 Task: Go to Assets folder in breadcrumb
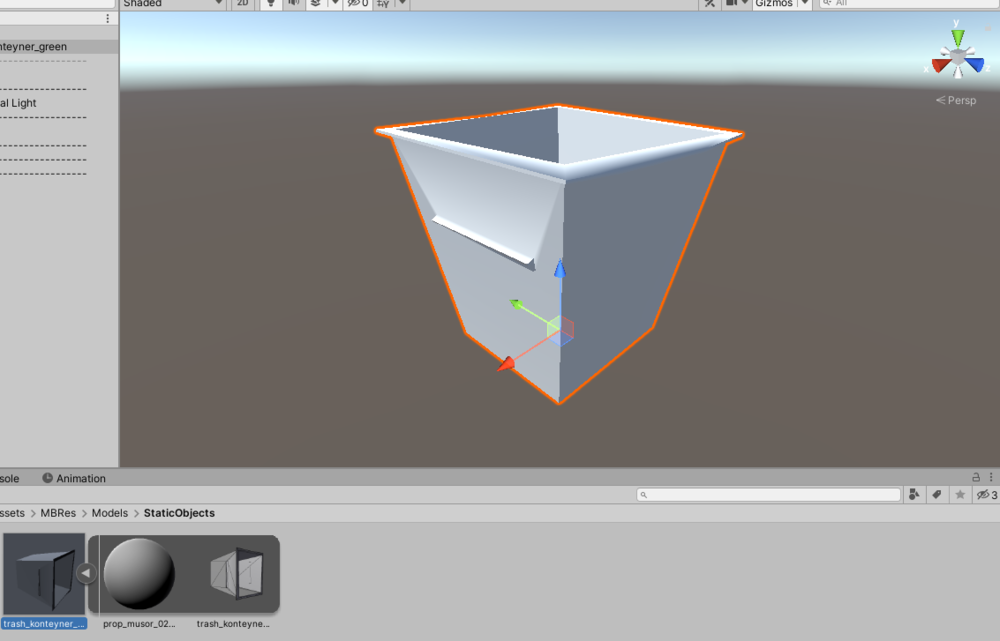click(x=12, y=513)
